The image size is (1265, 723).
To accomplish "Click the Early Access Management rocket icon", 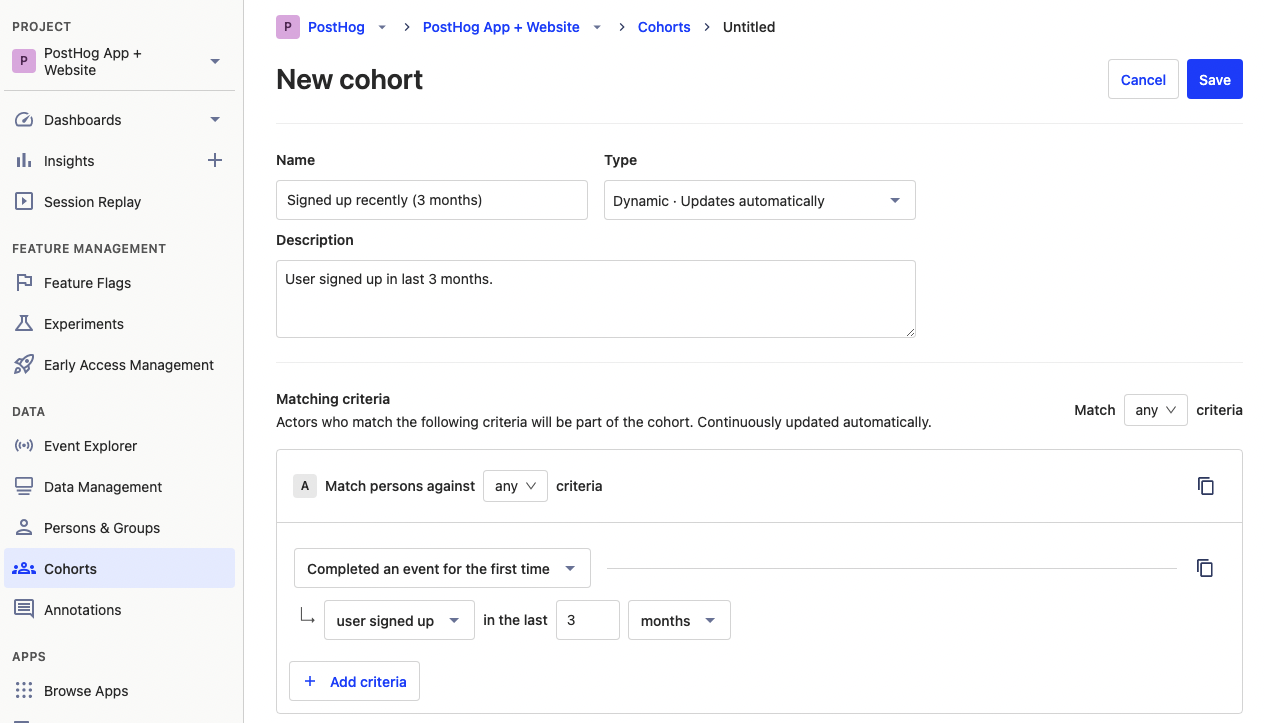I will pyautogui.click(x=24, y=365).
